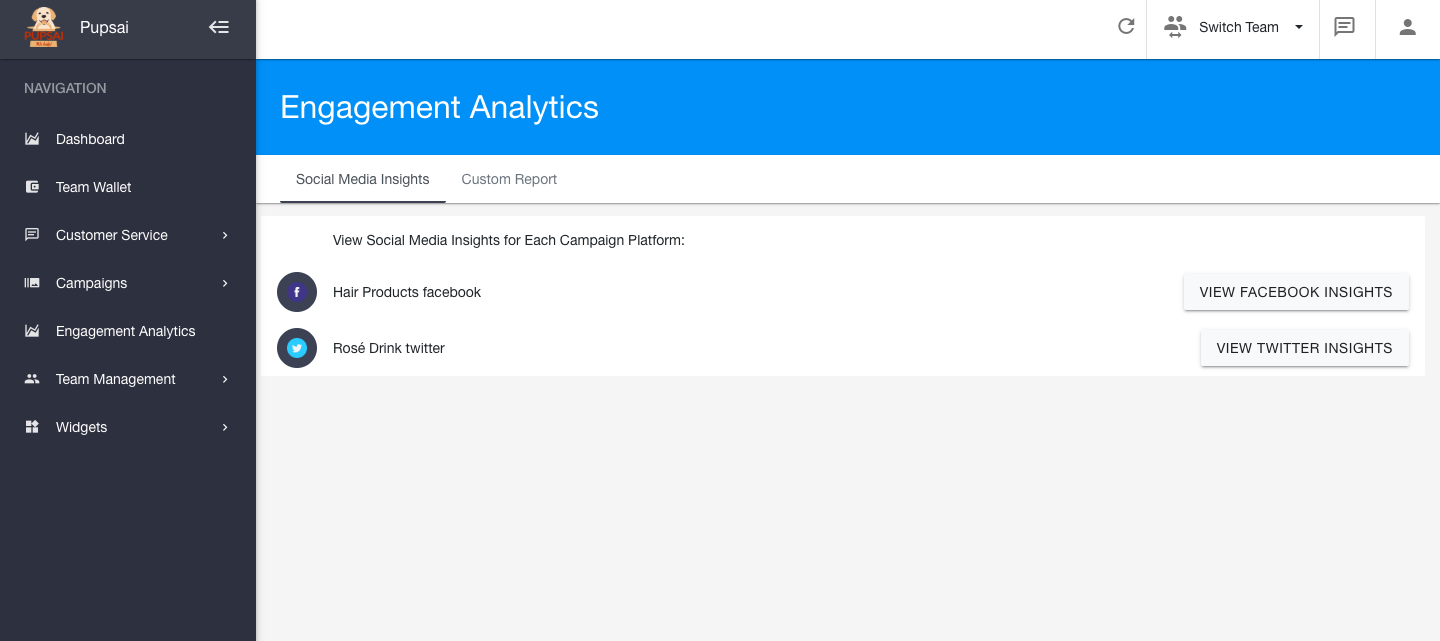Image resolution: width=1440 pixels, height=641 pixels.
Task: Expand the Customer Service submenu chevron
Action: point(225,235)
